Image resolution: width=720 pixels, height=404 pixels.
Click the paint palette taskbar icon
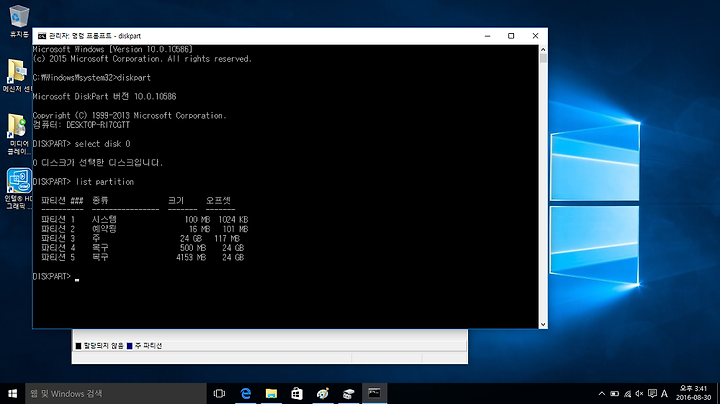tap(323, 393)
